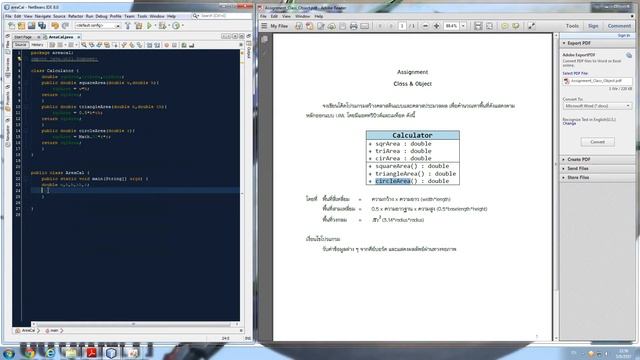The width and height of the screenshot is (640, 360).
Task: Open the default config dropdown in NetBeans
Action: pos(98,26)
